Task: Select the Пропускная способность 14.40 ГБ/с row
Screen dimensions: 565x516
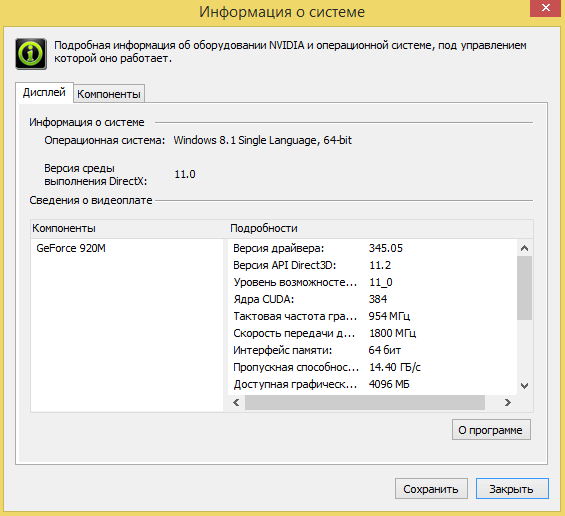Action: point(373,367)
